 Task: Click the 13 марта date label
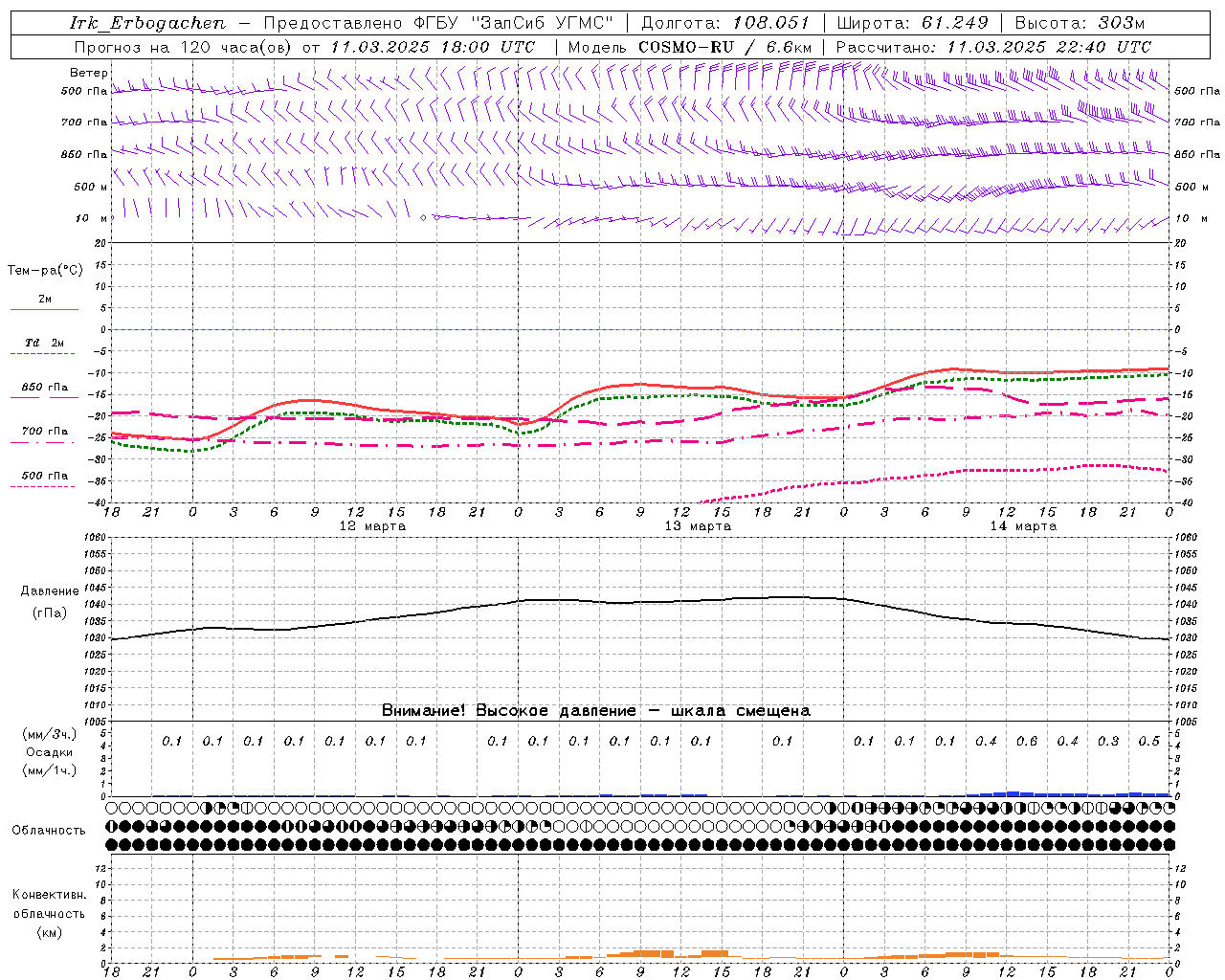(698, 526)
